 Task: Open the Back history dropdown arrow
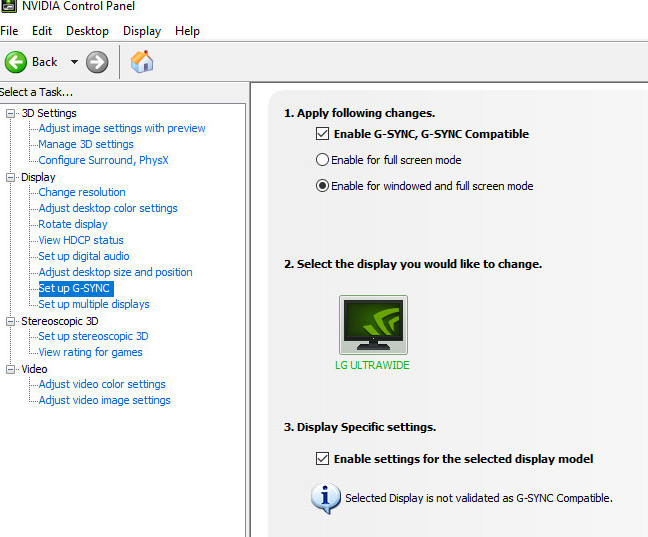74,62
